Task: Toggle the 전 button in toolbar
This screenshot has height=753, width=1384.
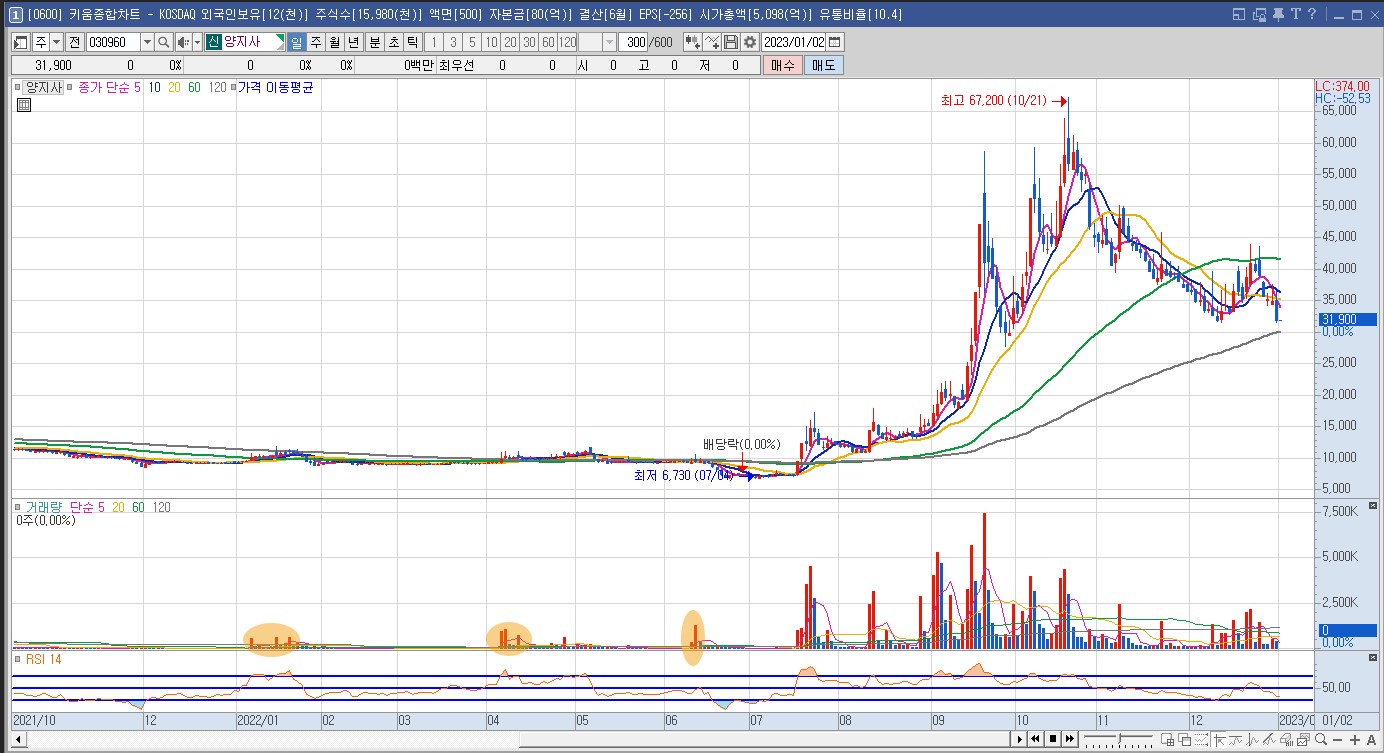Action: 74,42
